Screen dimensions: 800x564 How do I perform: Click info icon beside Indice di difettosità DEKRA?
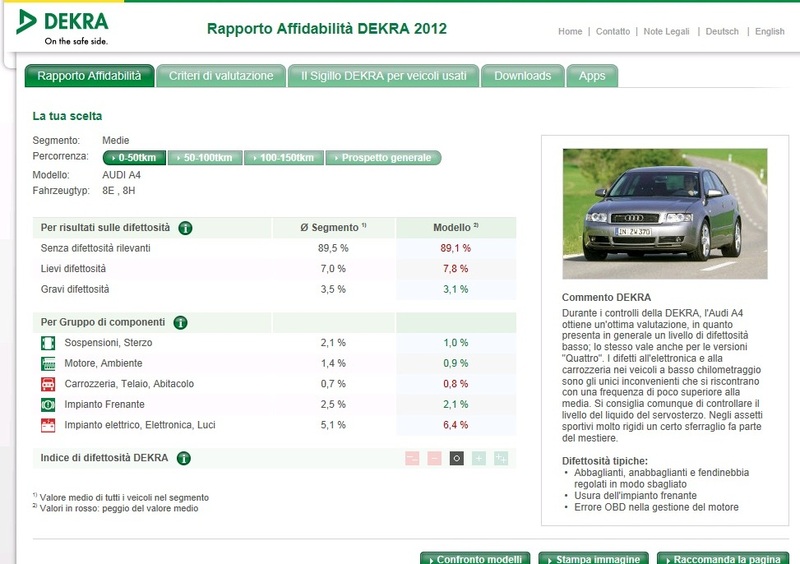click(184, 459)
